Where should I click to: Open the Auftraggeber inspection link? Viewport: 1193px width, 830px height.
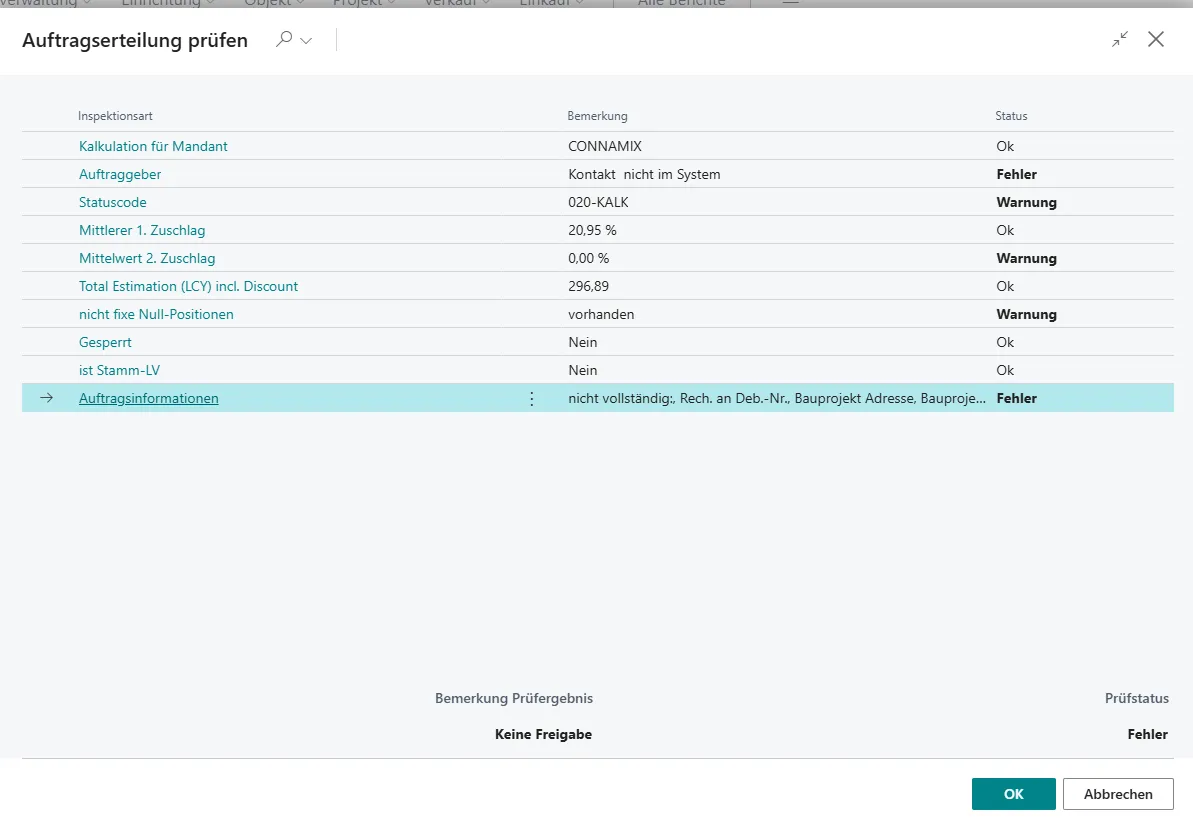[120, 174]
